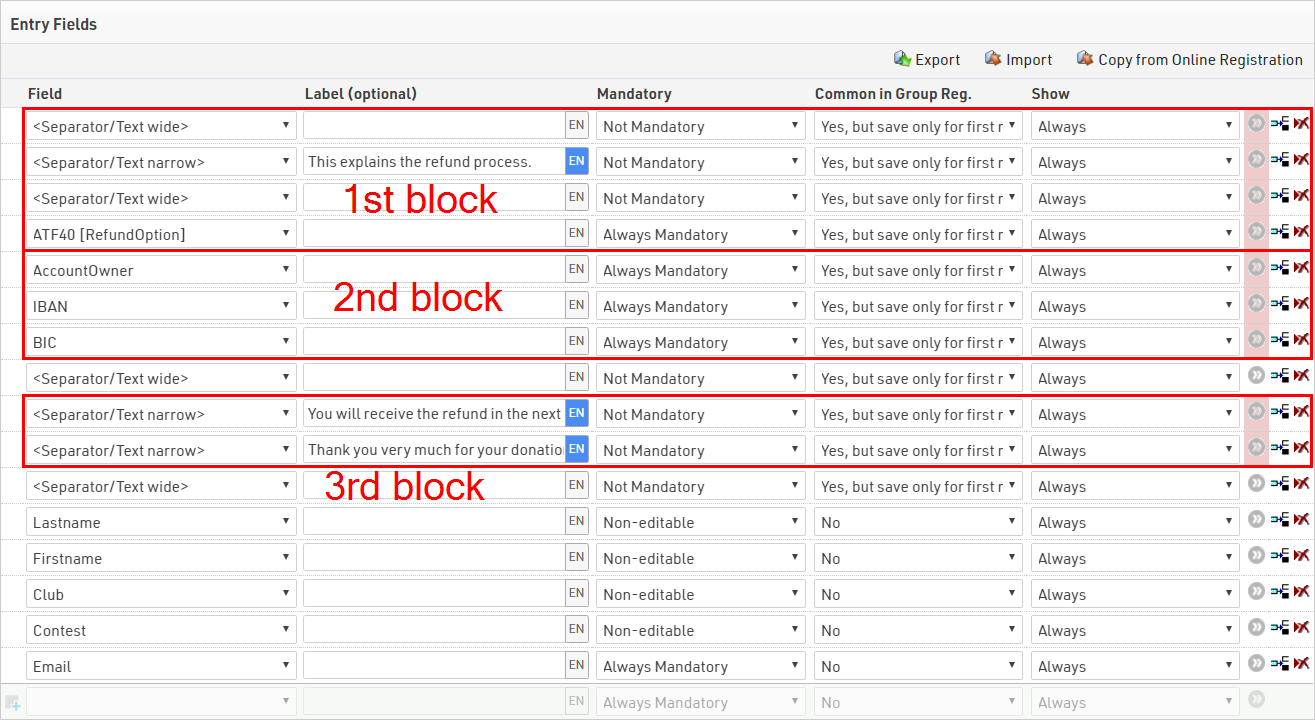Delete the Firstname field row
1315x720 pixels.
[x=1301, y=556]
